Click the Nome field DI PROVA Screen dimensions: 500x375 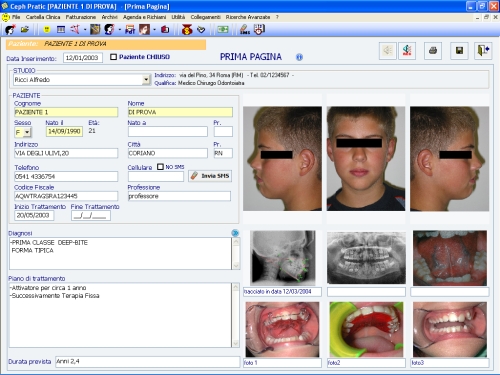pyautogui.click(x=180, y=112)
